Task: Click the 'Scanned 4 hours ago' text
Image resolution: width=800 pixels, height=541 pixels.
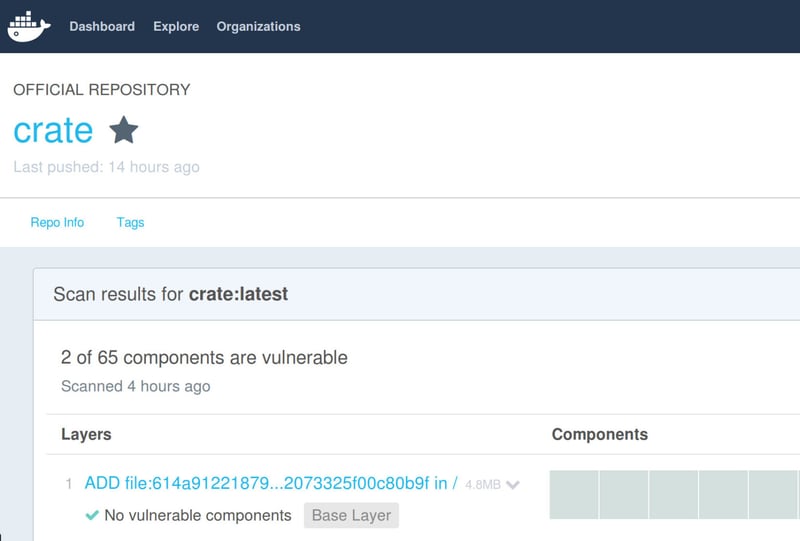Action: point(136,386)
